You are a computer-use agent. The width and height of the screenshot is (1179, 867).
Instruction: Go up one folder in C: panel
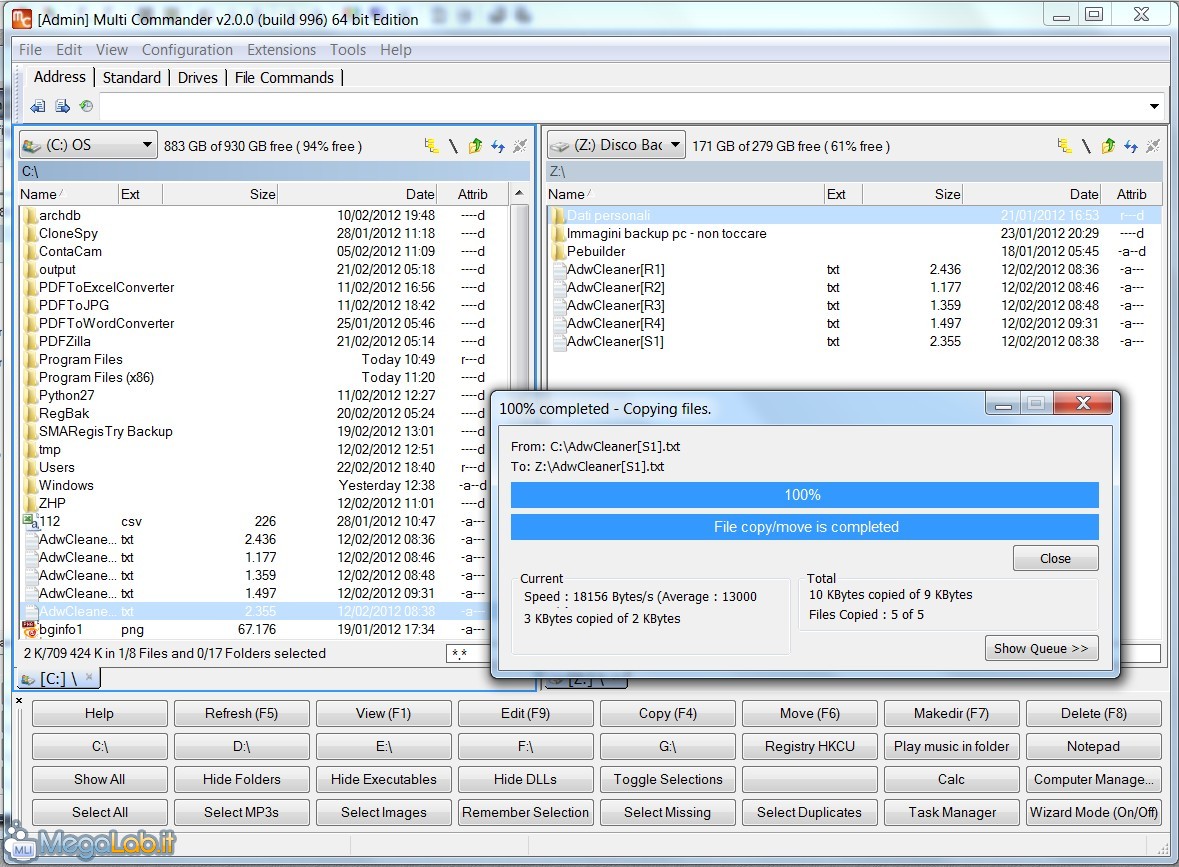[475, 146]
